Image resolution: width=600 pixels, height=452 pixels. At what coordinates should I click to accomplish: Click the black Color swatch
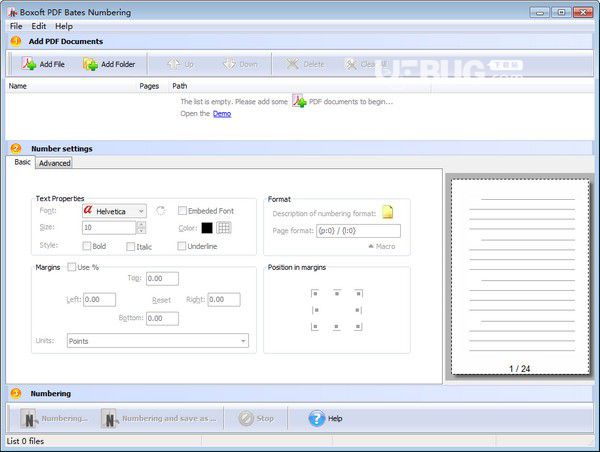point(207,228)
